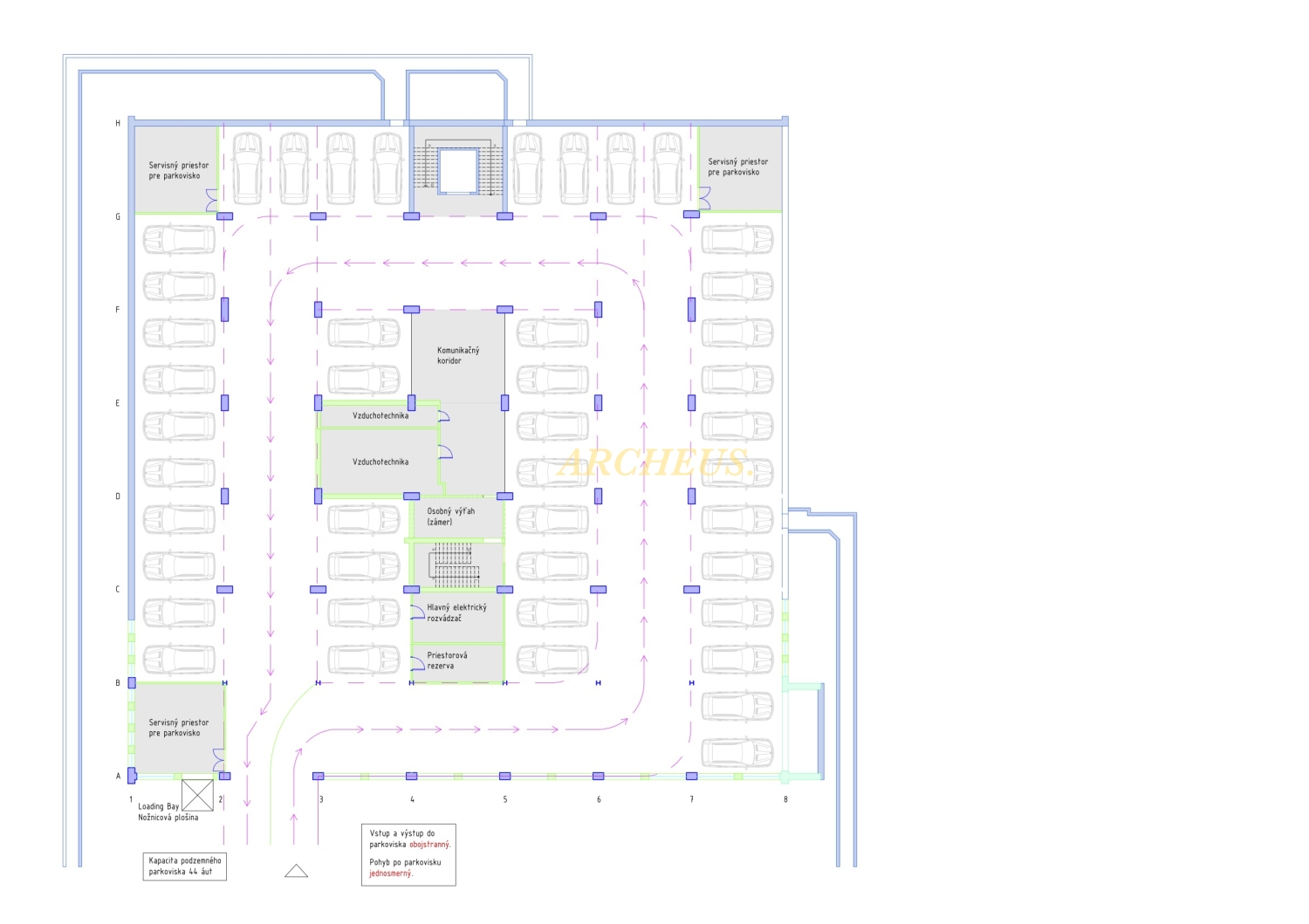The width and height of the screenshot is (1309, 924).
Task: Click grid axis label 'B'
Action: (118, 682)
